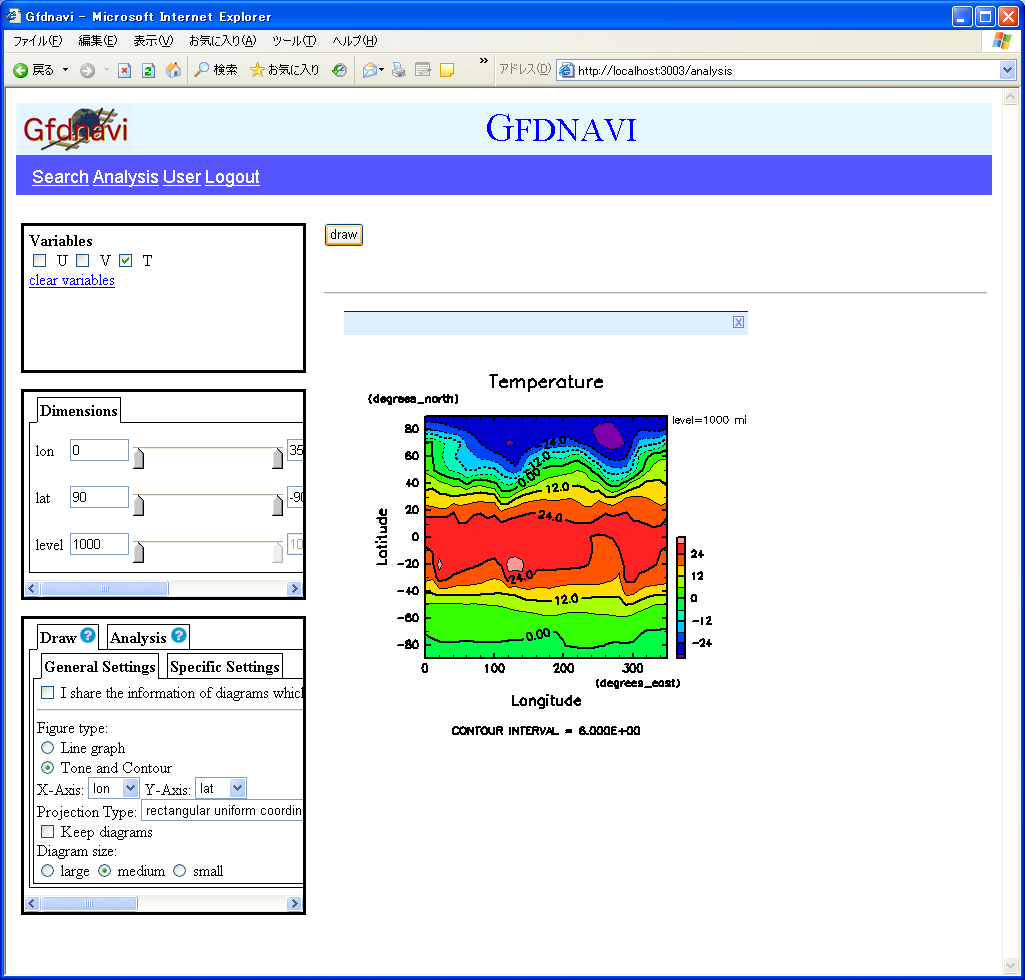Open the X-Axis lon dropdown
1025x980 pixels.
click(114, 788)
